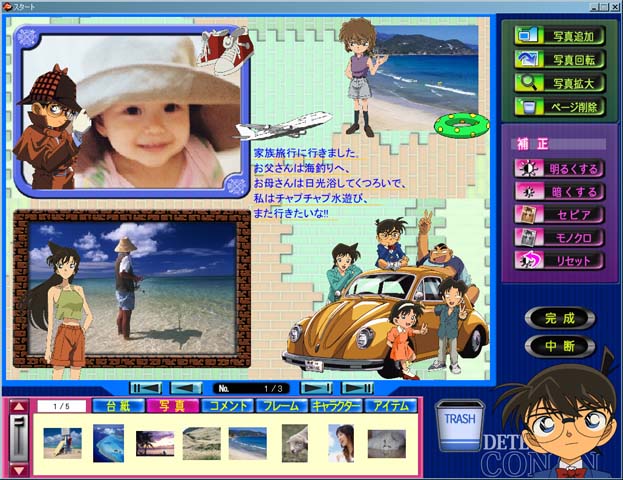The height and width of the screenshot is (480, 623).
Task: Select the gray cat thumbnail
Action: click(387, 443)
